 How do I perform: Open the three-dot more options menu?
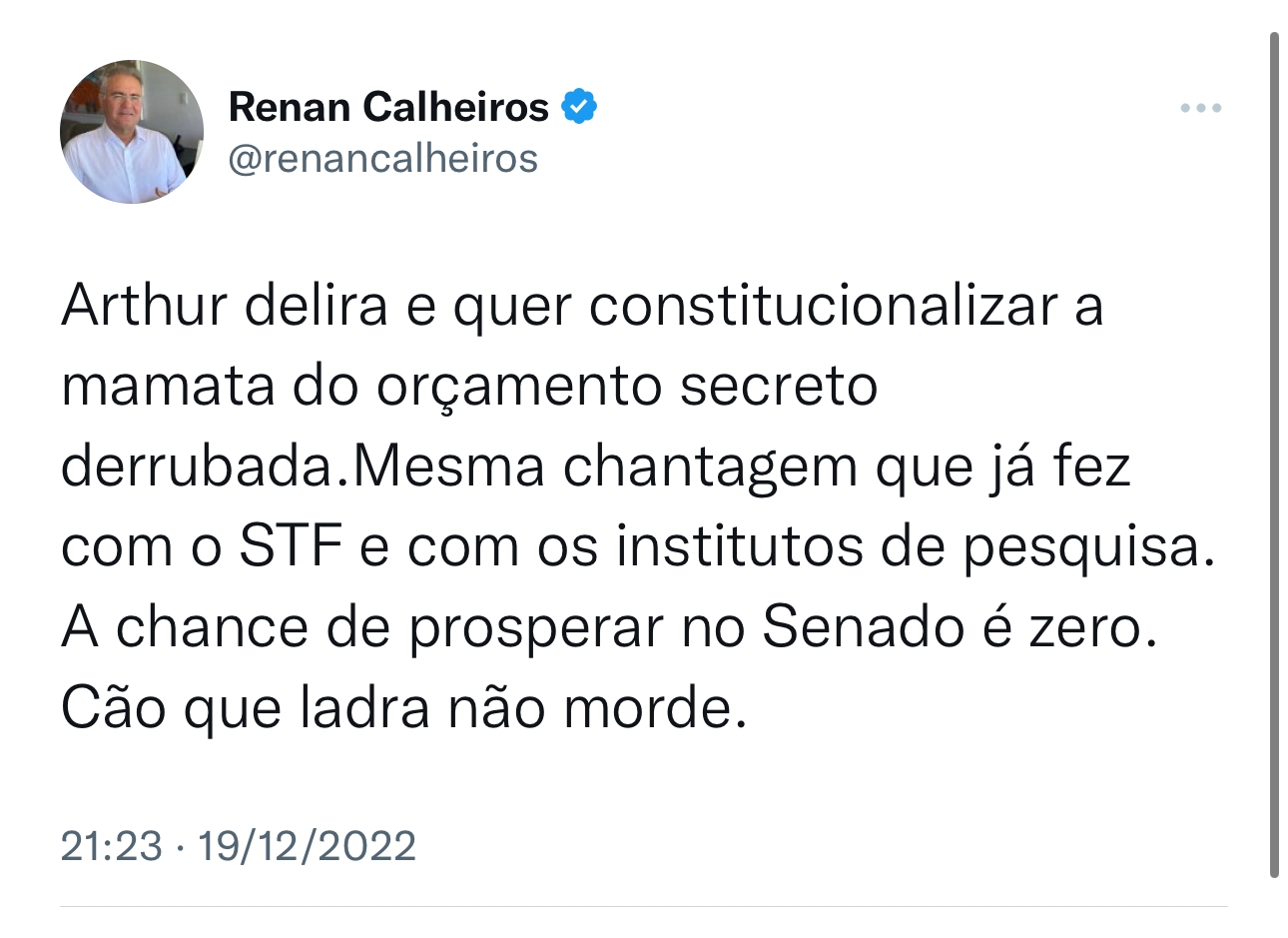pyautogui.click(x=1200, y=108)
